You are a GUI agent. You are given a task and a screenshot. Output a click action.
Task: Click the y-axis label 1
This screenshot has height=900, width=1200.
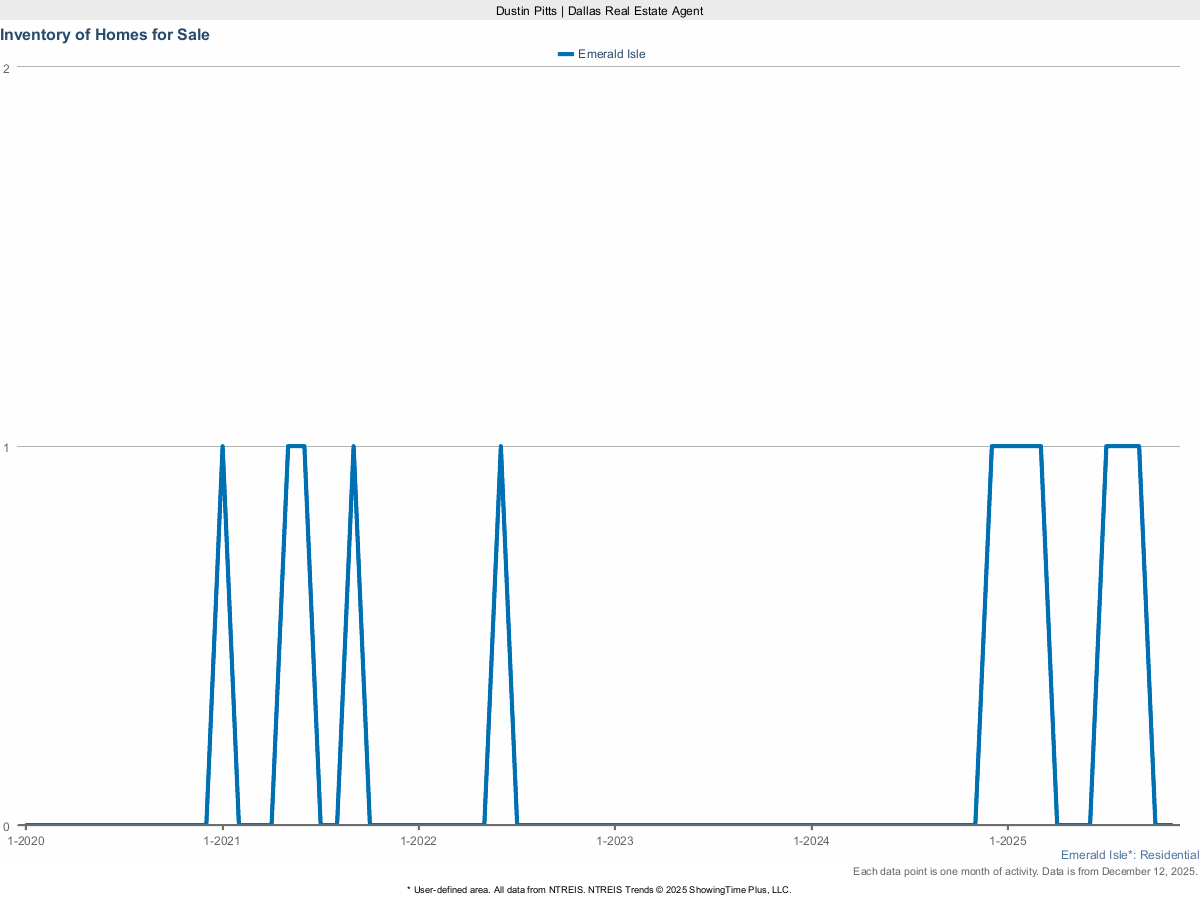(x=7, y=447)
